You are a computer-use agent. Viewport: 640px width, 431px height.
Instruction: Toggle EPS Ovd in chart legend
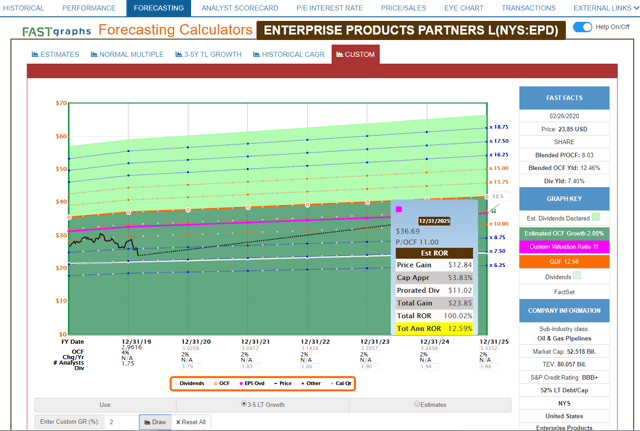click(252, 383)
